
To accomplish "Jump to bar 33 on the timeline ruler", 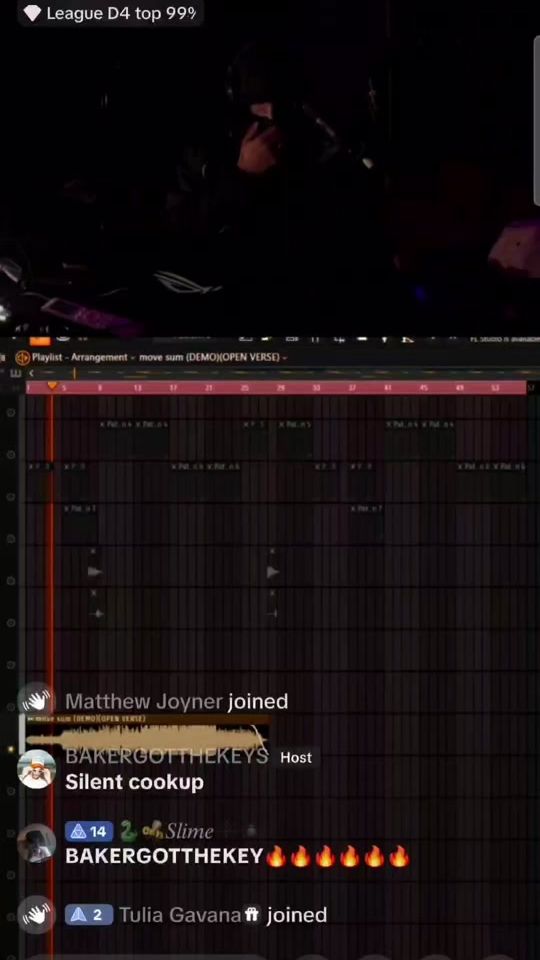I will [316, 388].
